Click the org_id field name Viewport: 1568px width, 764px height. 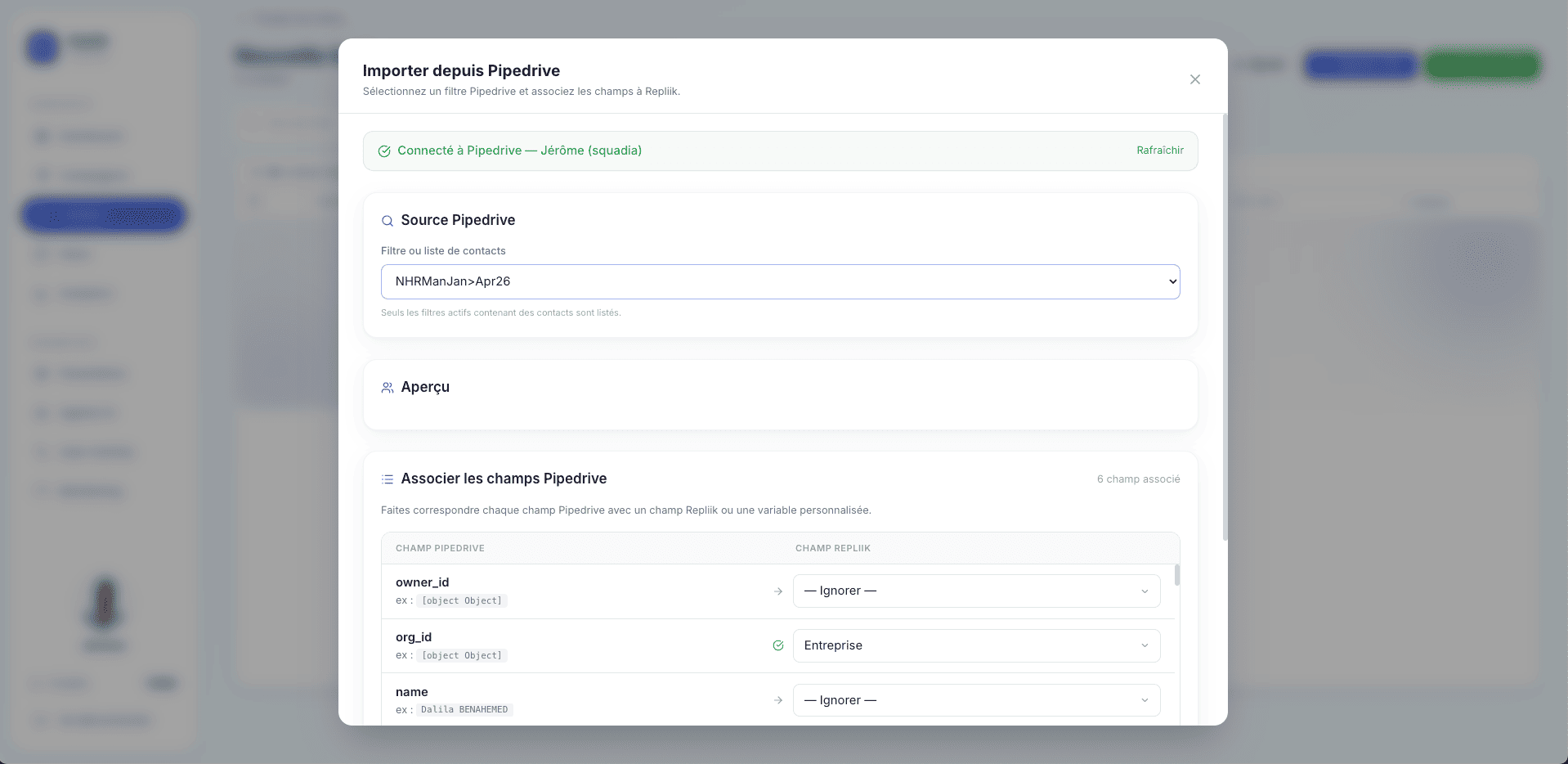click(x=413, y=637)
